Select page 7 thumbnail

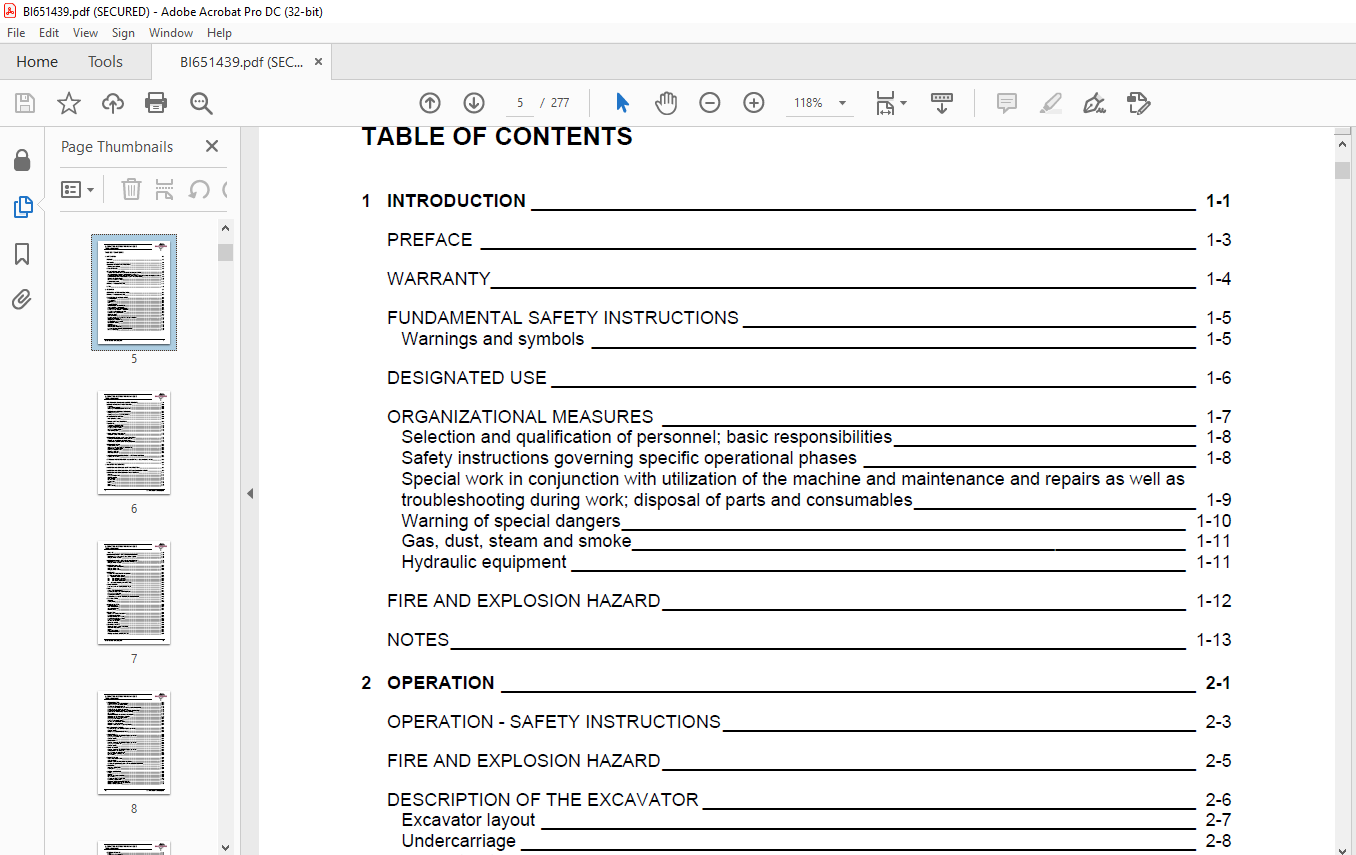134,593
